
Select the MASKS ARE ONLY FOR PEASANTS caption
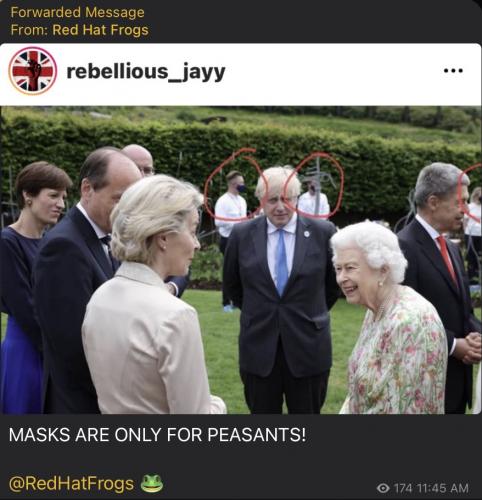(x=157, y=435)
